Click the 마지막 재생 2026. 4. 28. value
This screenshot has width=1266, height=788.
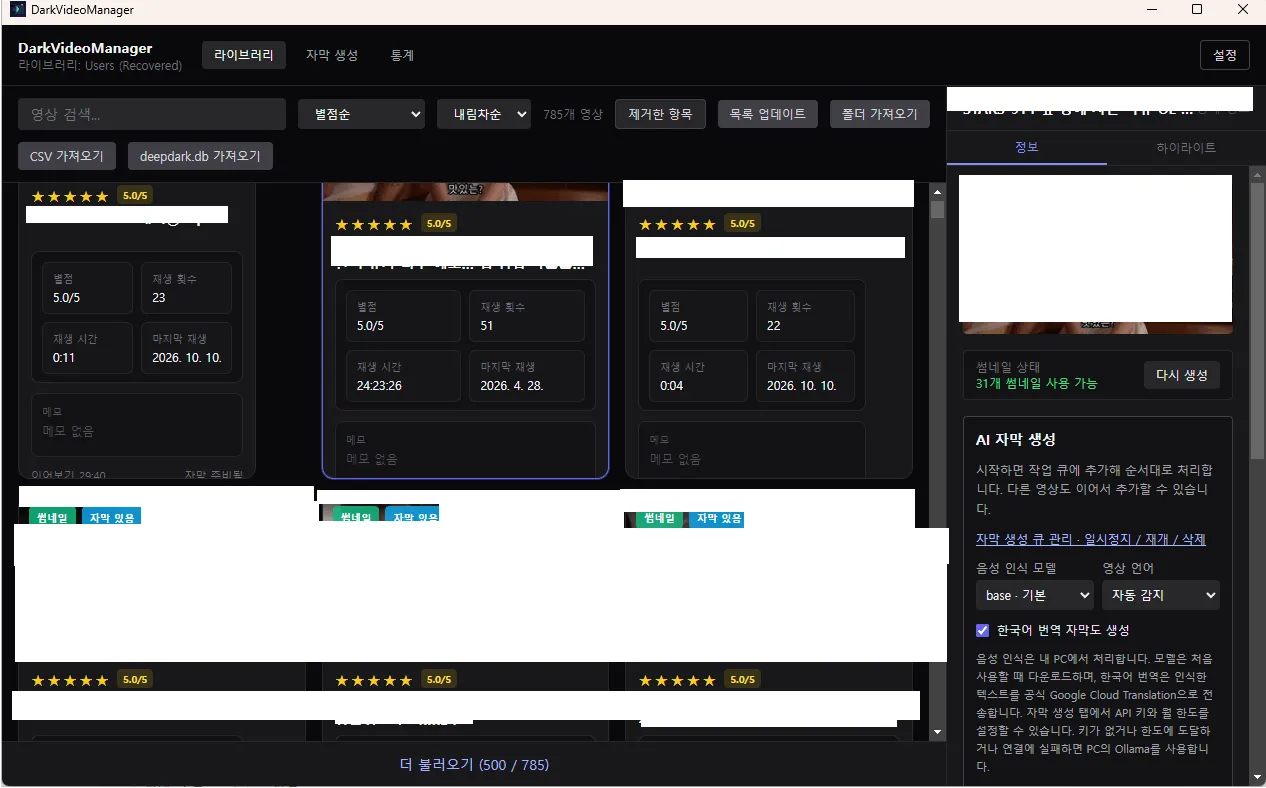(x=512, y=385)
